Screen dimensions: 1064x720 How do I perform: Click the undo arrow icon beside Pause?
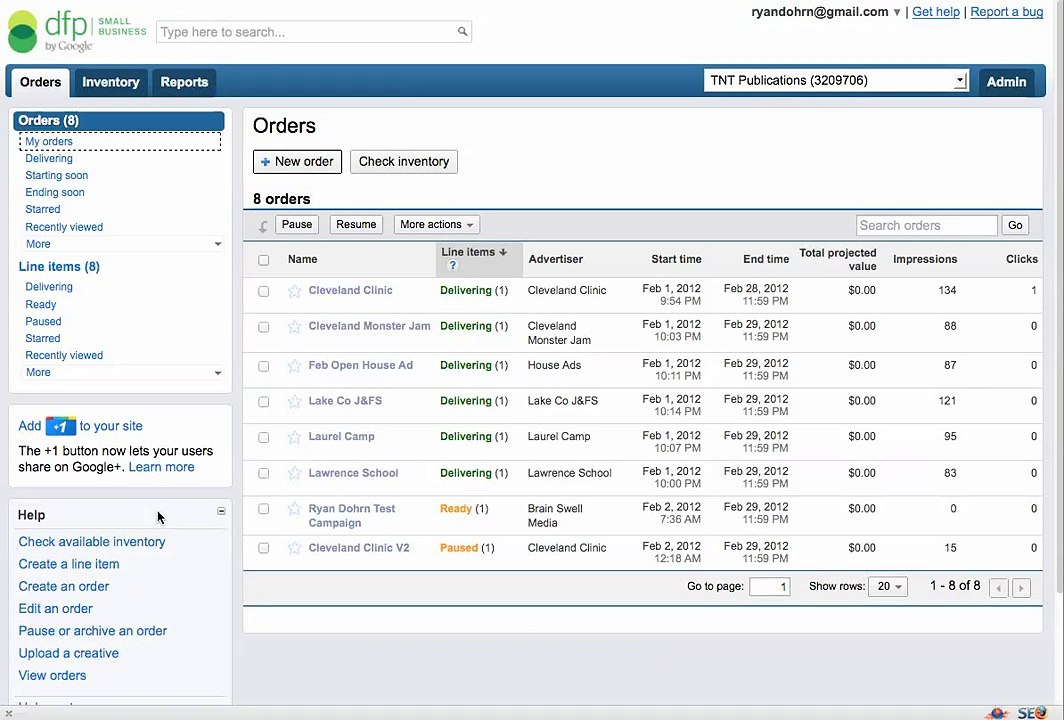[x=263, y=226]
